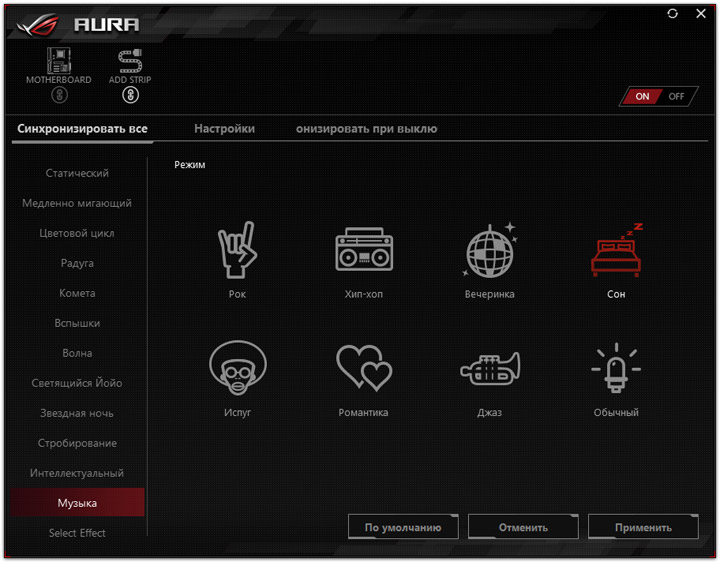
Task: Select the Рок music mode hand icon
Action: pyautogui.click(x=237, y=250)
